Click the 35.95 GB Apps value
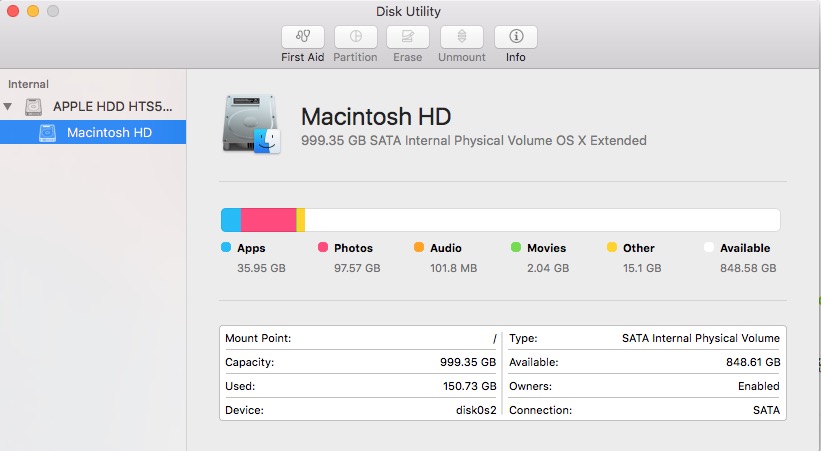Viewport: 821px width, 451px height. click(261, 268)
